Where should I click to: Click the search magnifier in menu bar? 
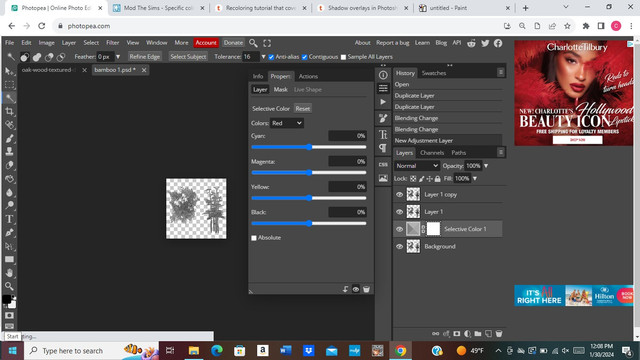253,43
